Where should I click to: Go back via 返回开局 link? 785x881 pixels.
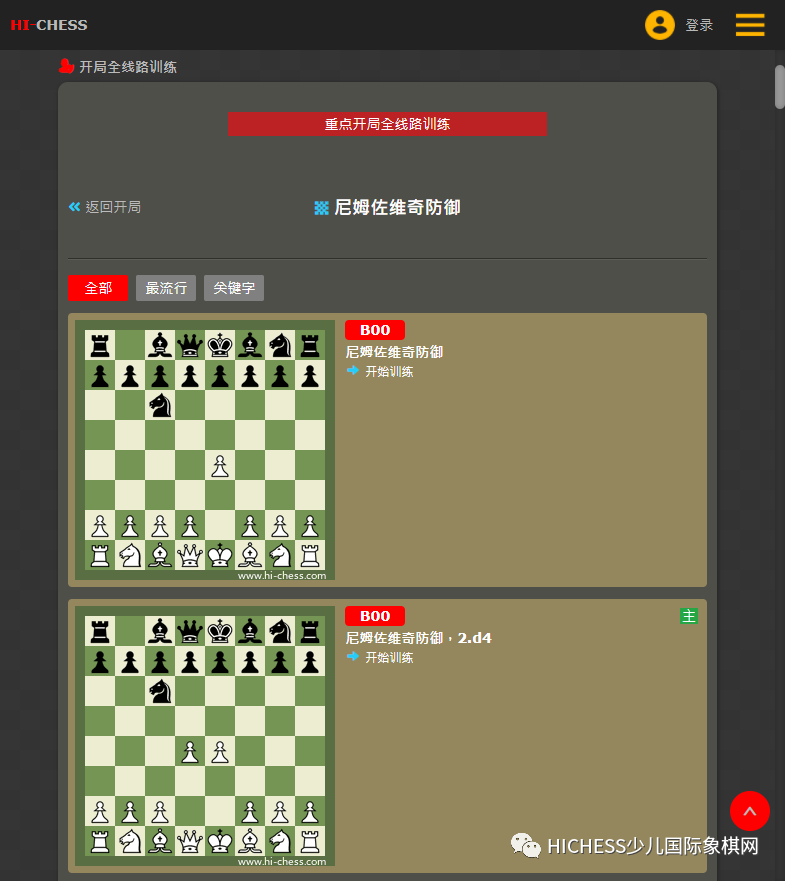(113, 207)
